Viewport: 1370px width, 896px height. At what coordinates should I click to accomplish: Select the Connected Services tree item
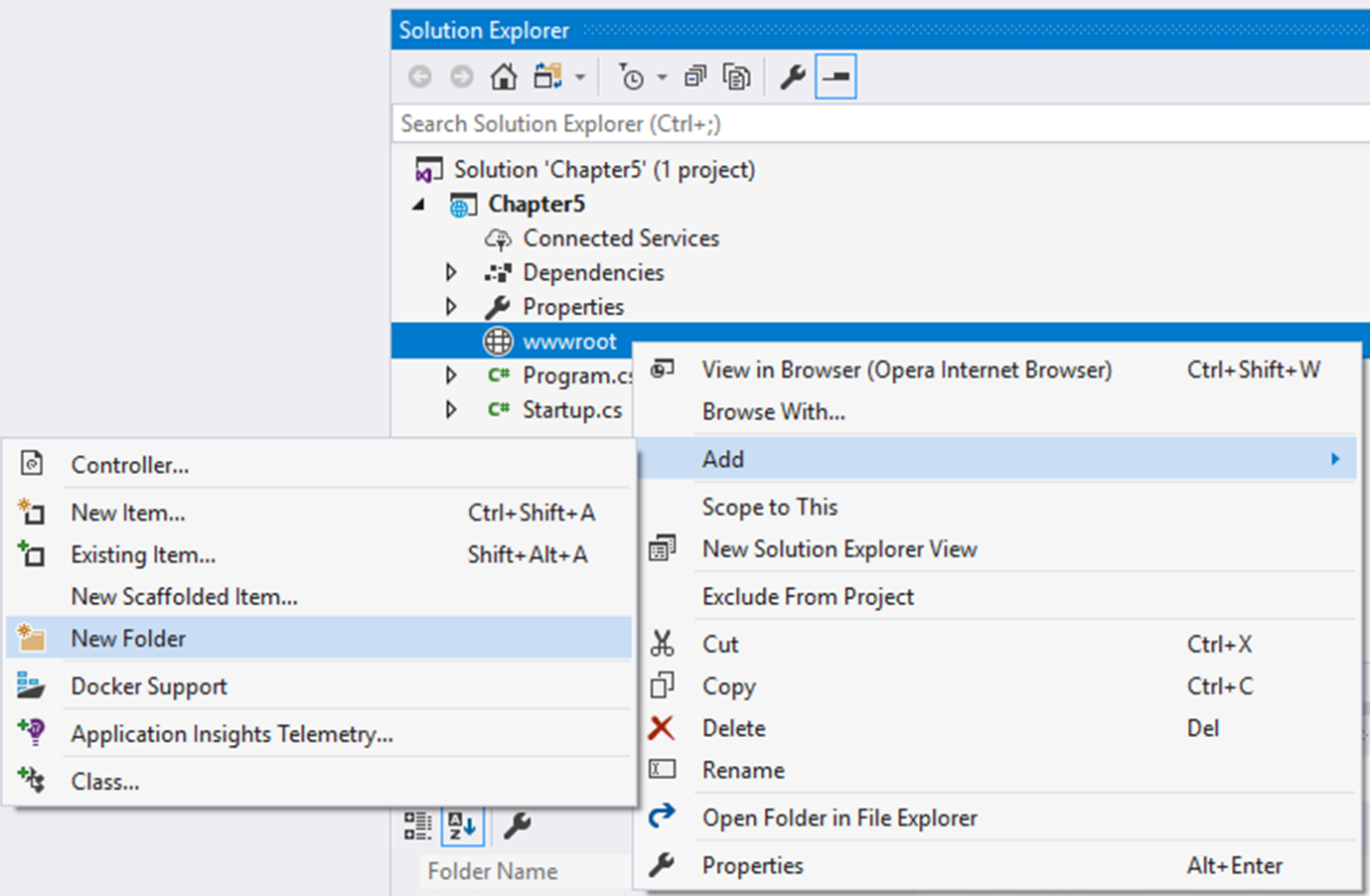tap(620, 238)
